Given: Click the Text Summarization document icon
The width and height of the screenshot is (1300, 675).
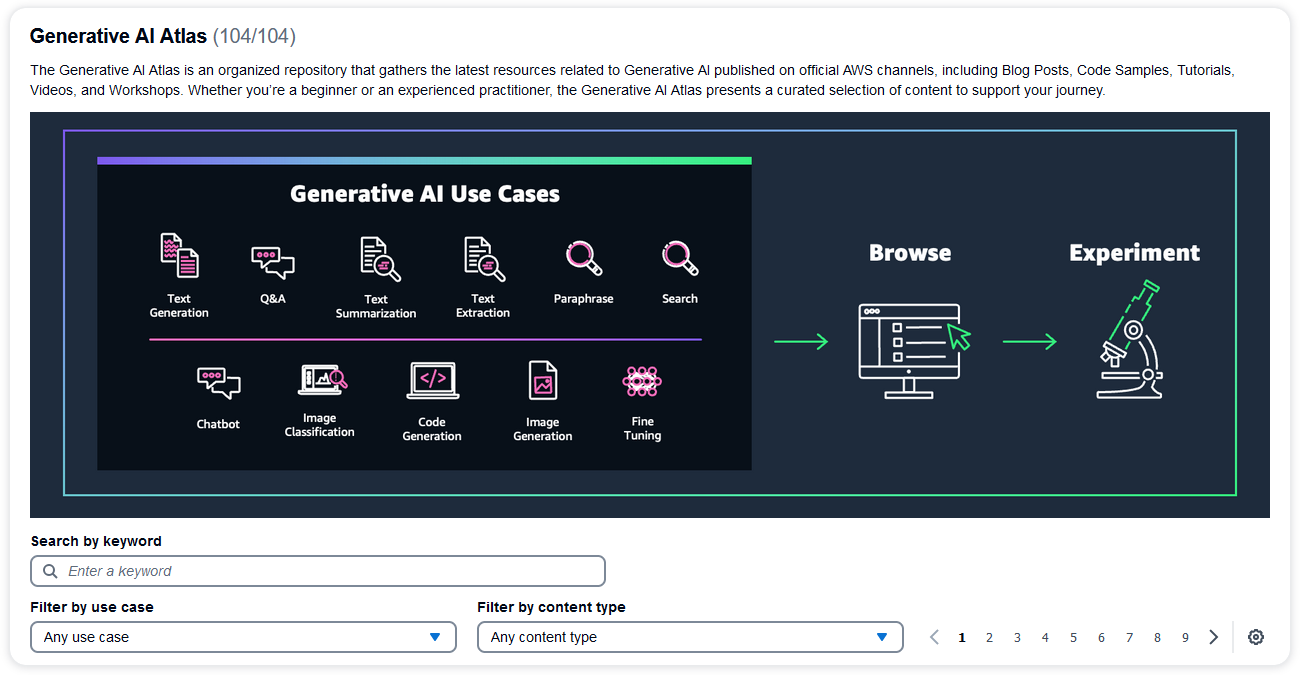Looking at the screenshot, I should tap(379, 259).
